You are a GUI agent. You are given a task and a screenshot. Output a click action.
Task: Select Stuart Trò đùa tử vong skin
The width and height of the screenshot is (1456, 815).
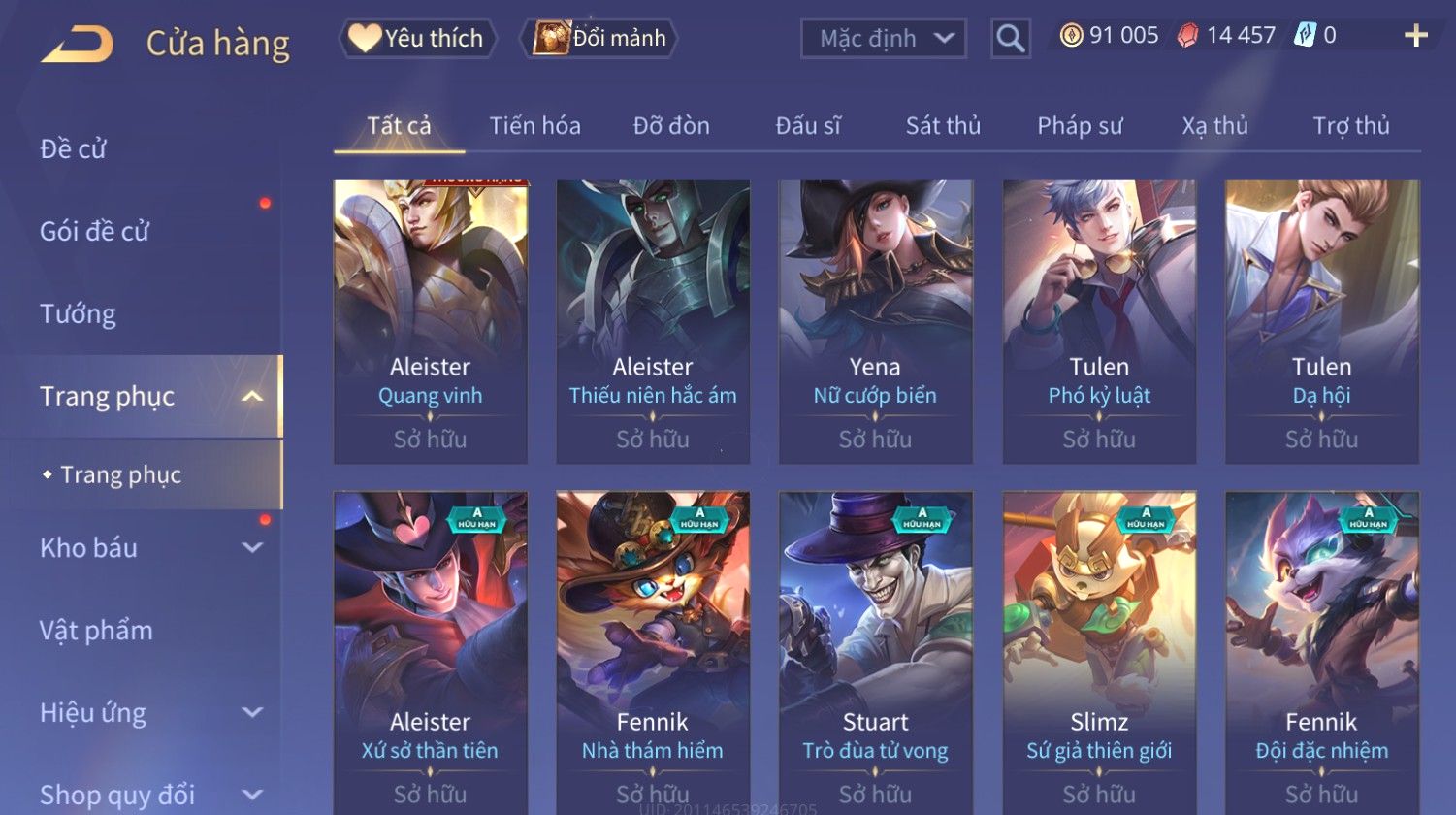point(875,652)
